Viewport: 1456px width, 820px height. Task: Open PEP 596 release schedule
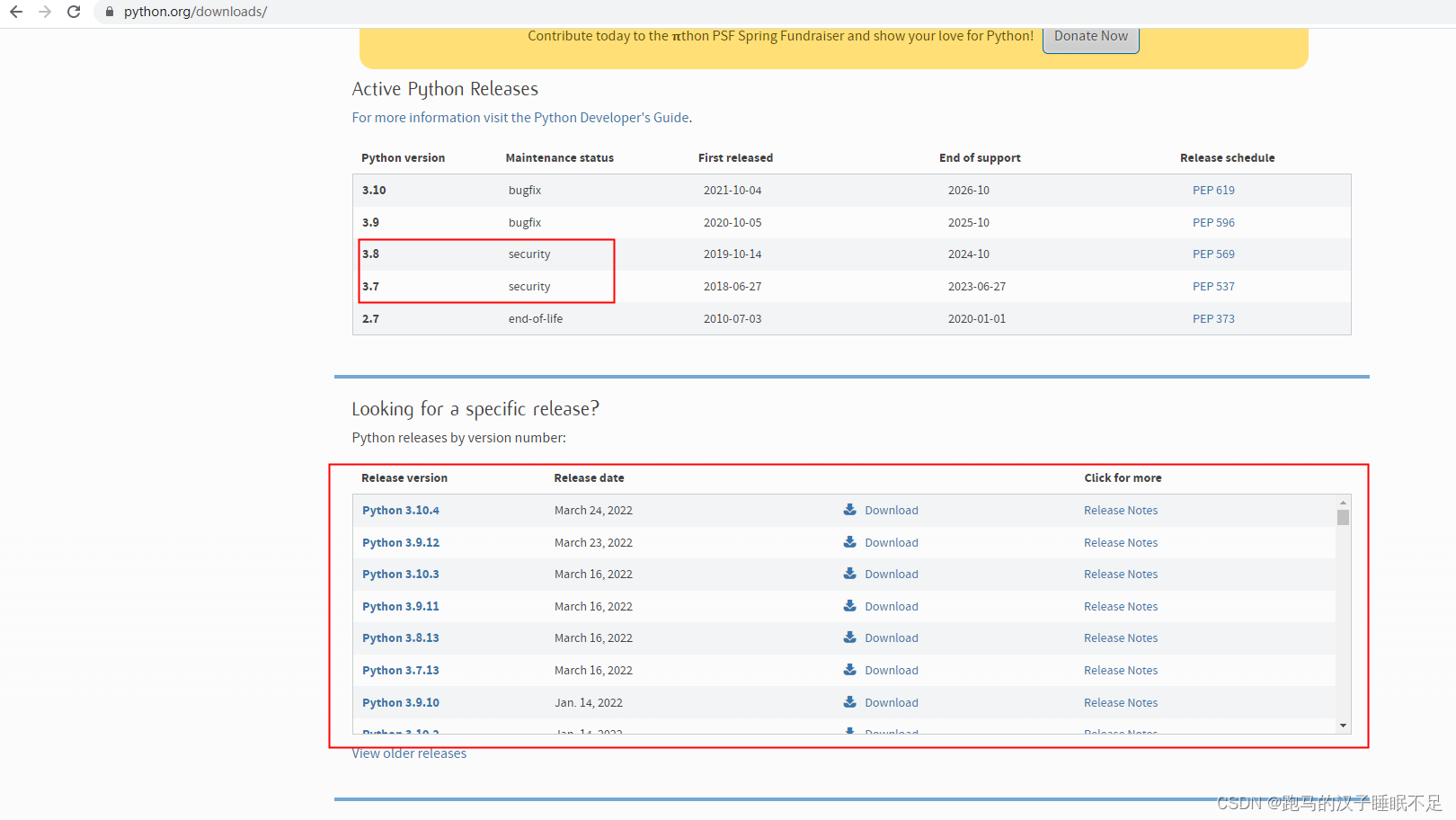coord(1213,223)
